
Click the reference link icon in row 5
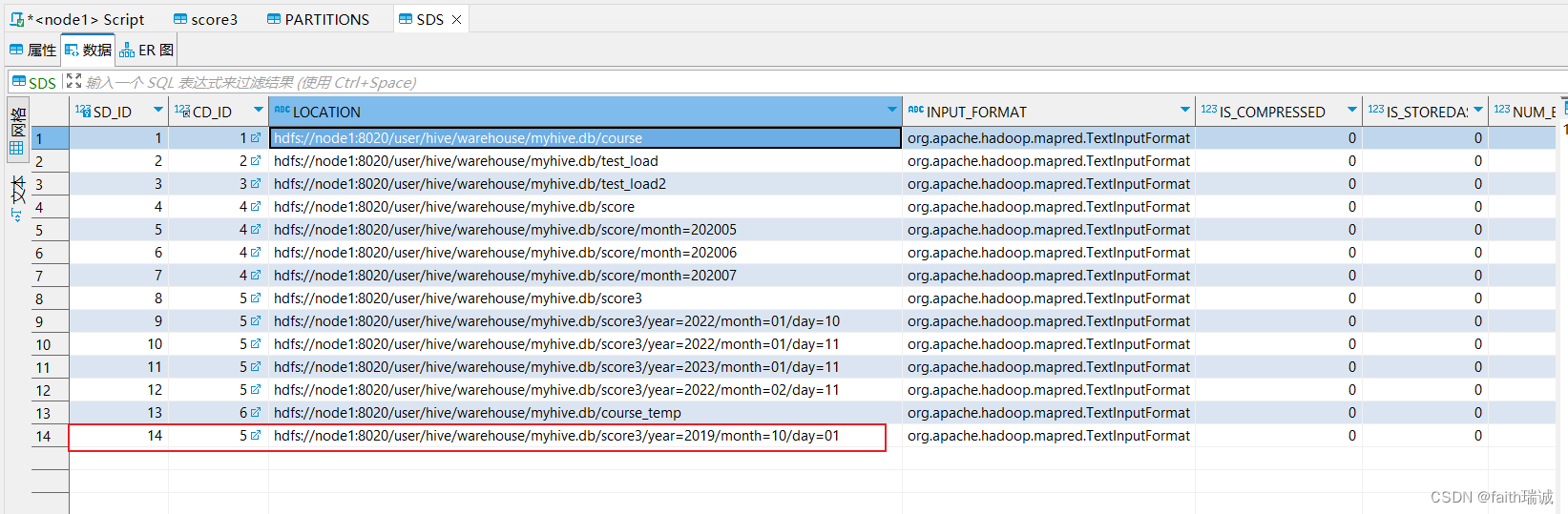[255, 230]
